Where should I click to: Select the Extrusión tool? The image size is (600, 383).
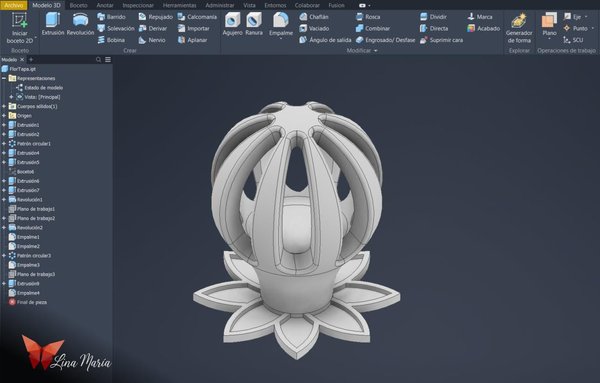tap(53, 24)
